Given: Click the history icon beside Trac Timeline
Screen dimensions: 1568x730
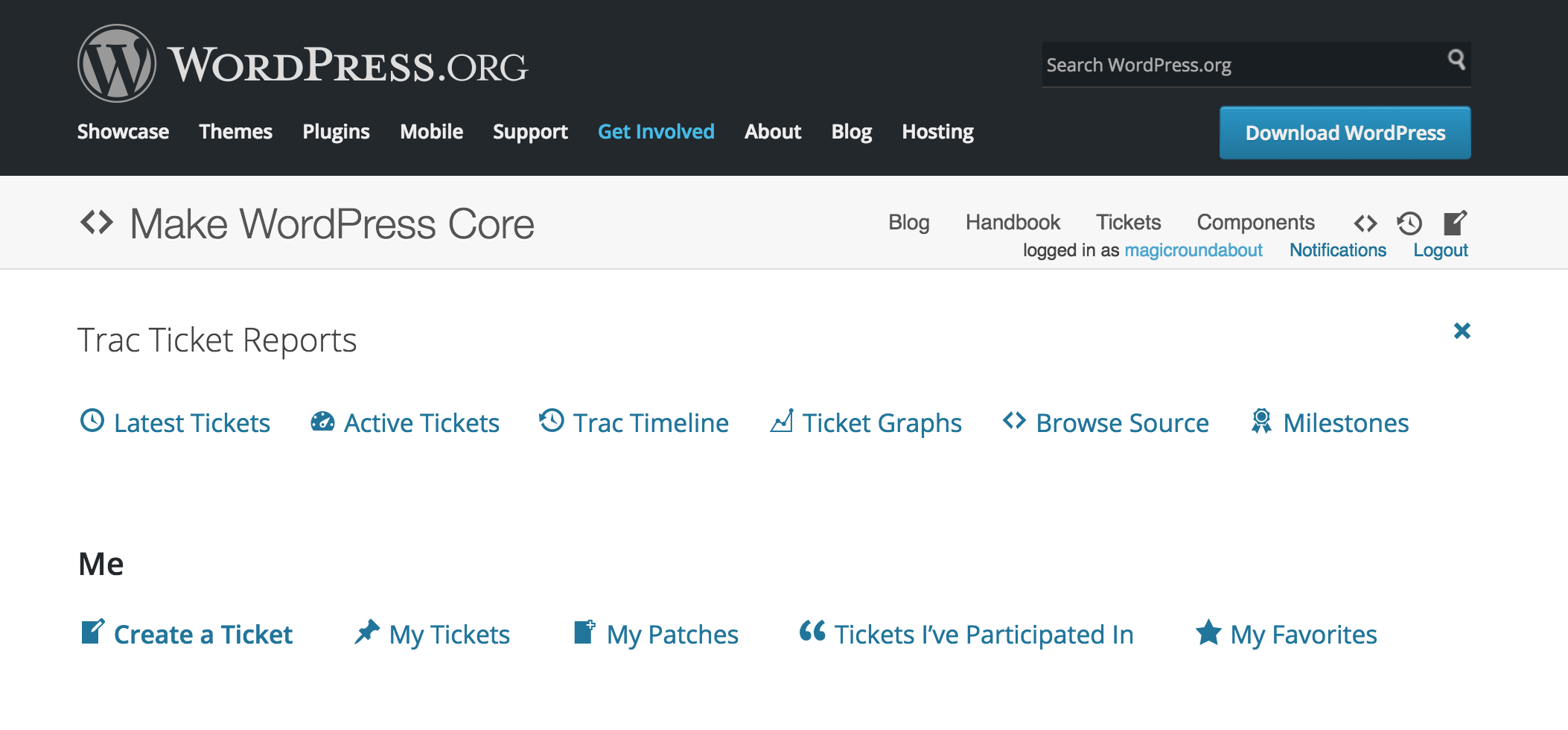Looking at the screenshot, I should point(552,420).
